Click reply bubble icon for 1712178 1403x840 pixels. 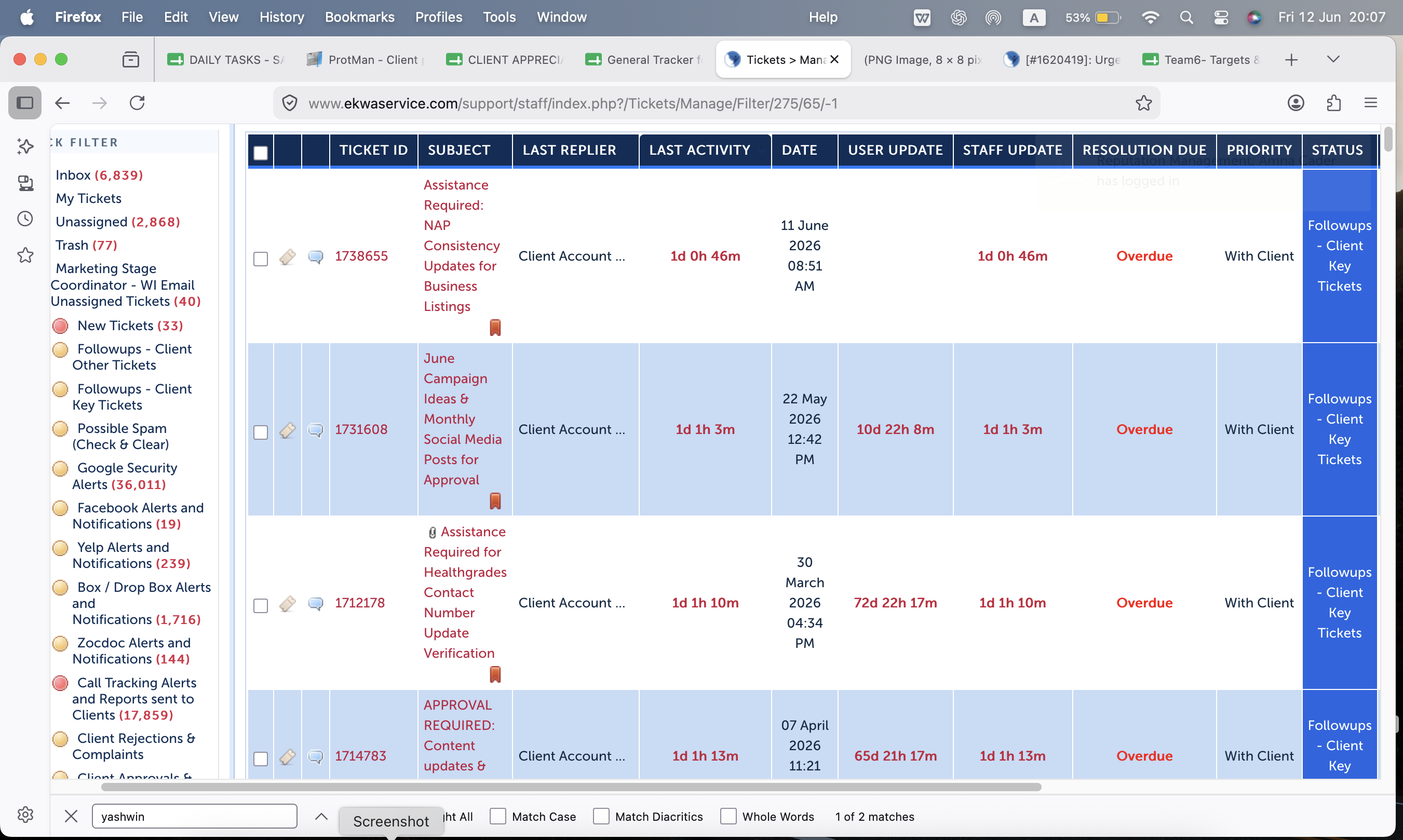[316, 604]
